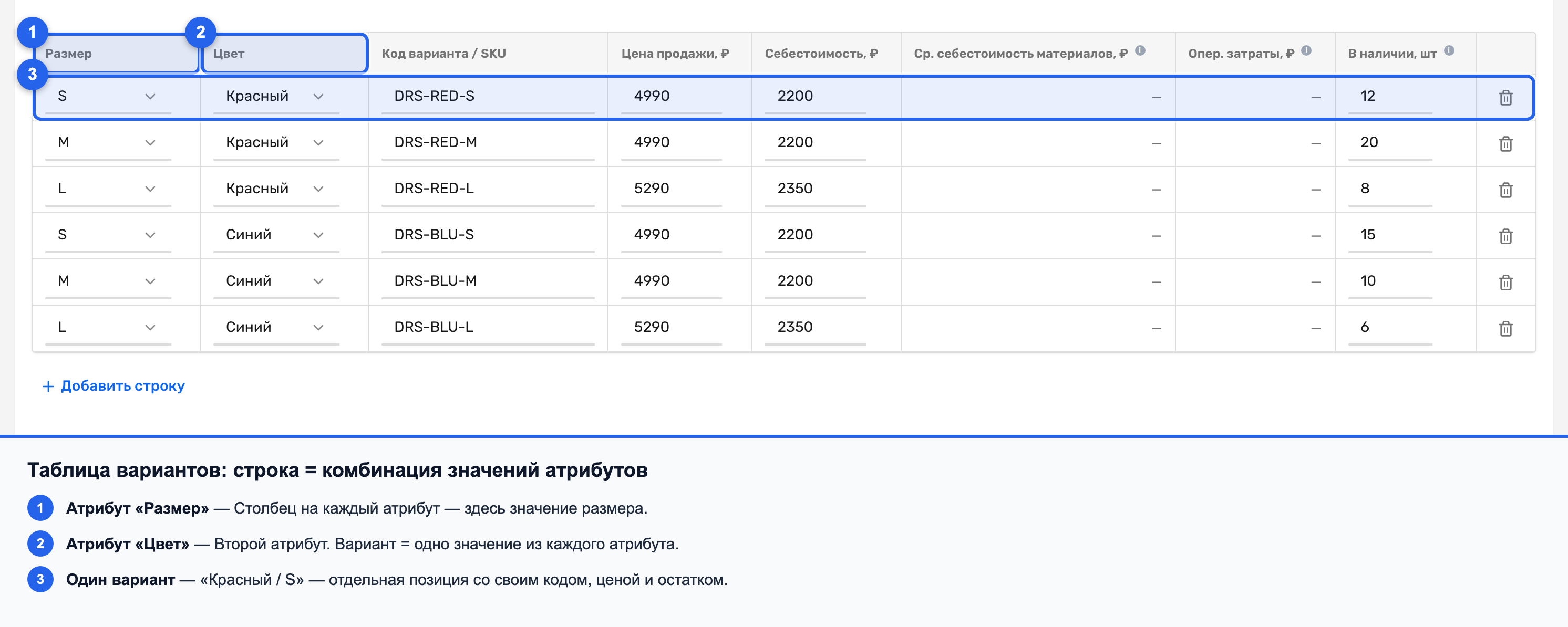Edit SKU field DRS-BLU-S
The width and height of the screenshot is (1568, 627).
(488, 235)
